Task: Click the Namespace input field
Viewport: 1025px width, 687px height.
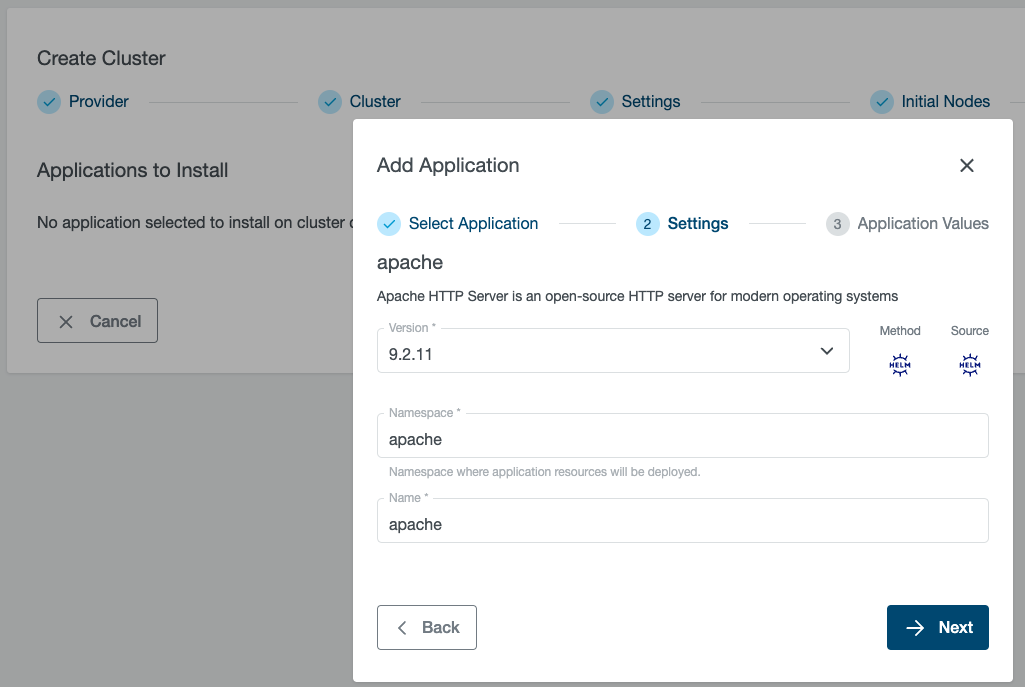Action: click(682, 436)
